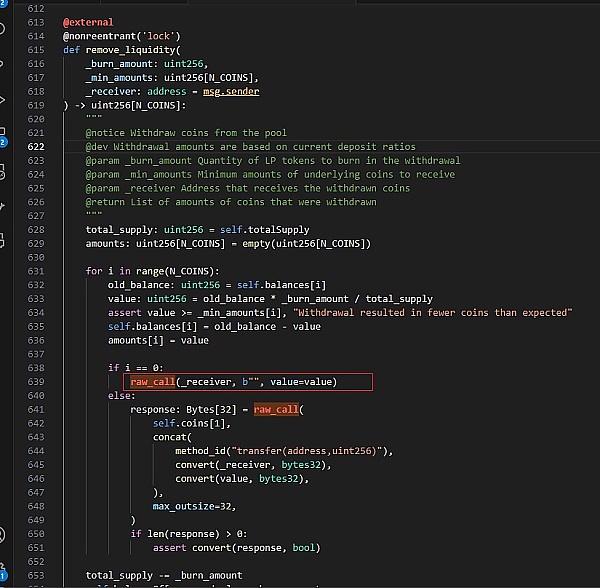Click the "transfer(address,uint256)" string
600x588 pixels.
tap(307, 451)
